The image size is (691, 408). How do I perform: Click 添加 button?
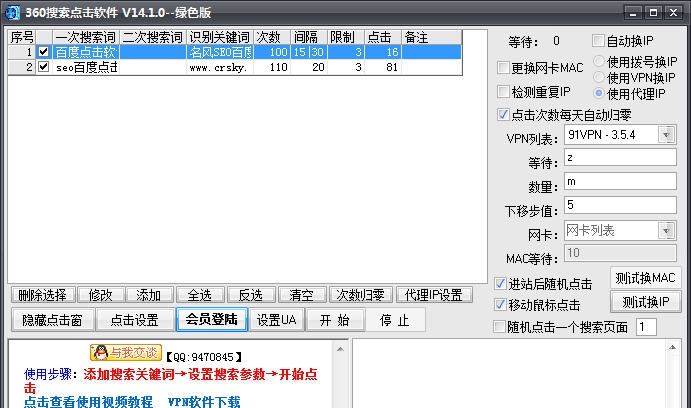tap(149, 295)
